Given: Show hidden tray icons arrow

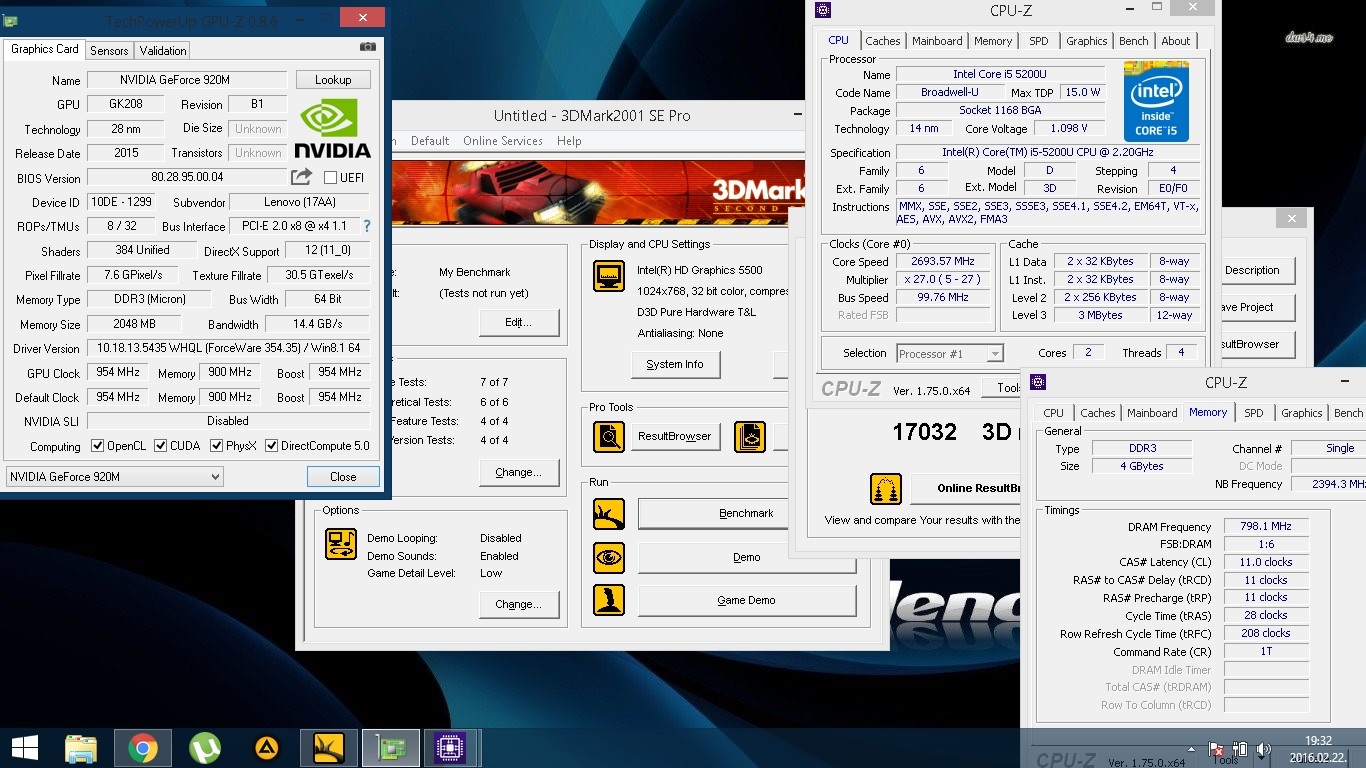Looking at the screenshot, I should [1190, 749].
